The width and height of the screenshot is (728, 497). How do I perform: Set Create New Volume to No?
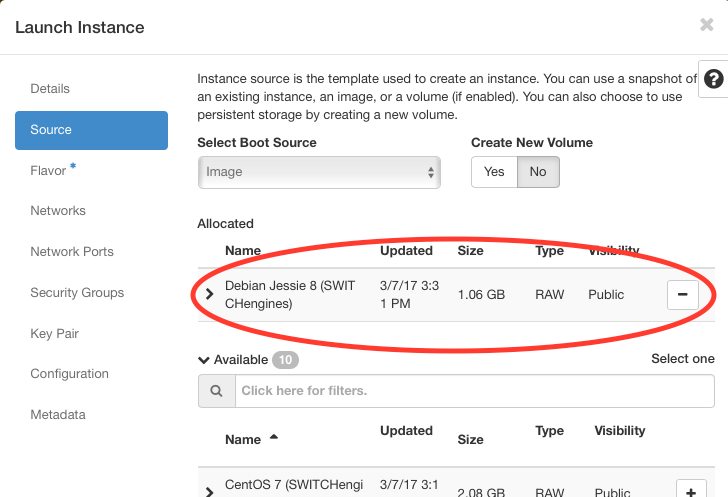(538, 172)
